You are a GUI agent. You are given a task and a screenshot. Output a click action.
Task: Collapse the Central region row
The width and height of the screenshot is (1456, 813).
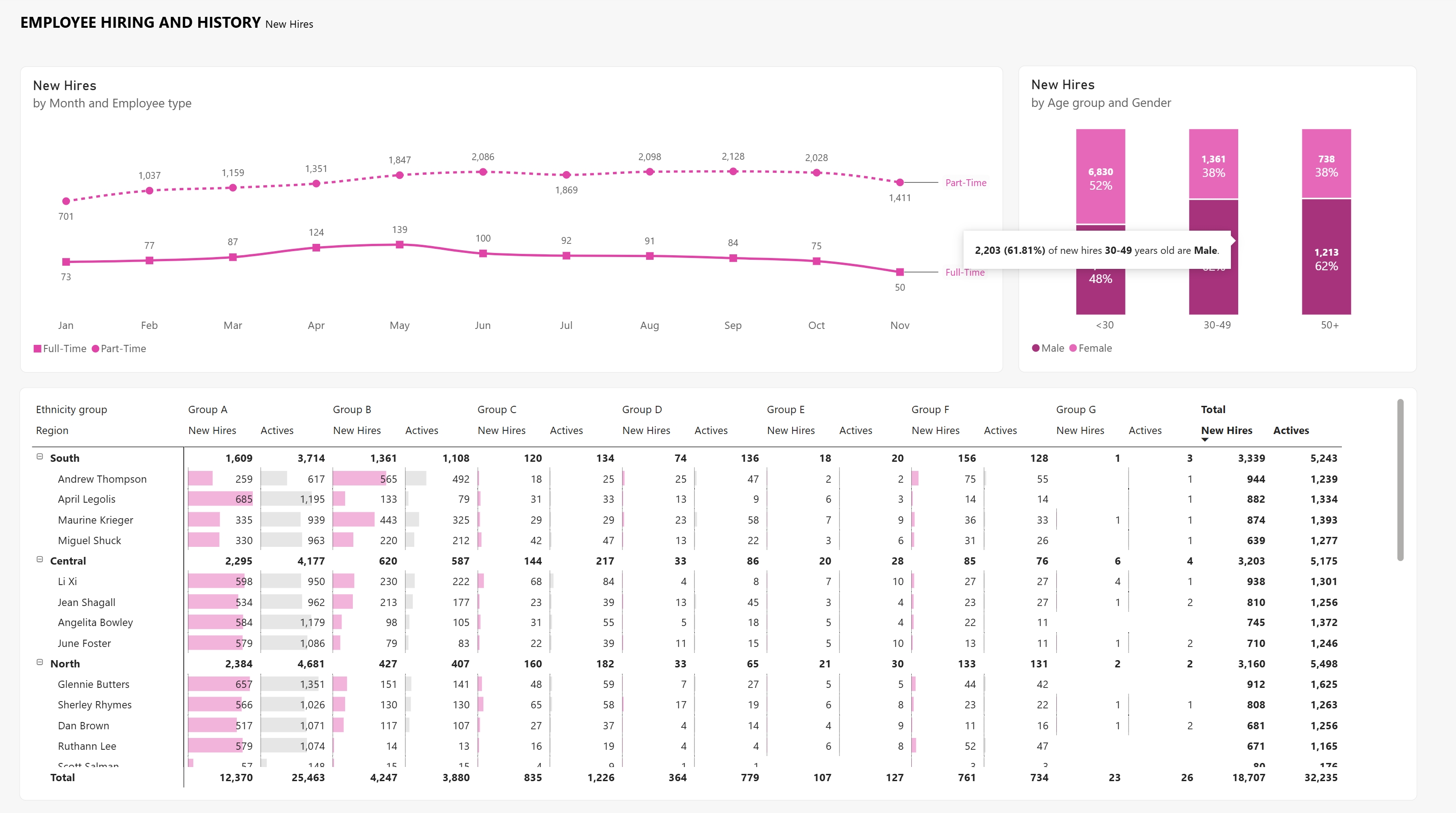click(40, 559)
